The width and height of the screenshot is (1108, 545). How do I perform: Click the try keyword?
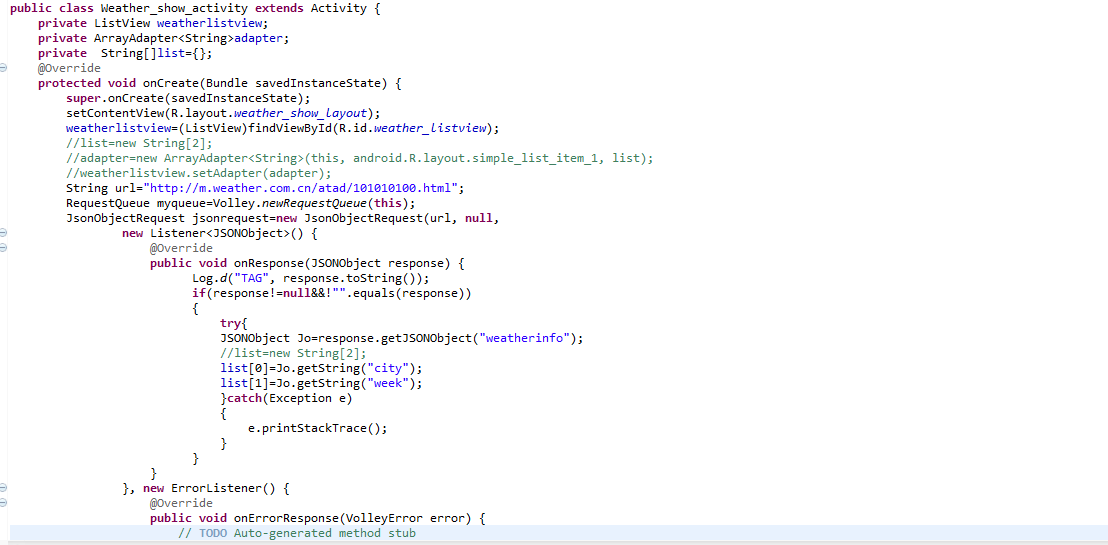point(230,323)
